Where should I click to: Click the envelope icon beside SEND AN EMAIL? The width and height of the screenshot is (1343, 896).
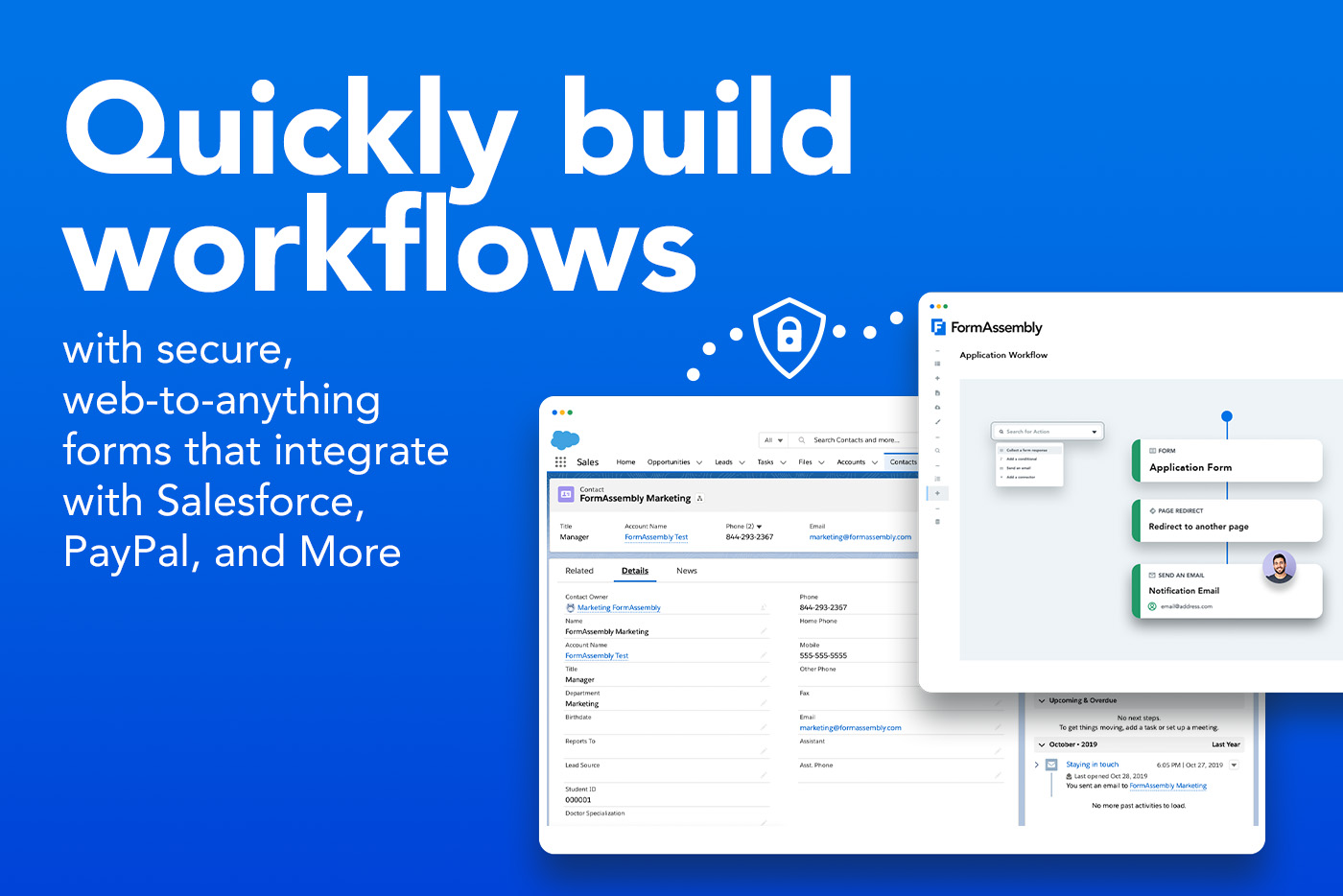(1152, 576)
